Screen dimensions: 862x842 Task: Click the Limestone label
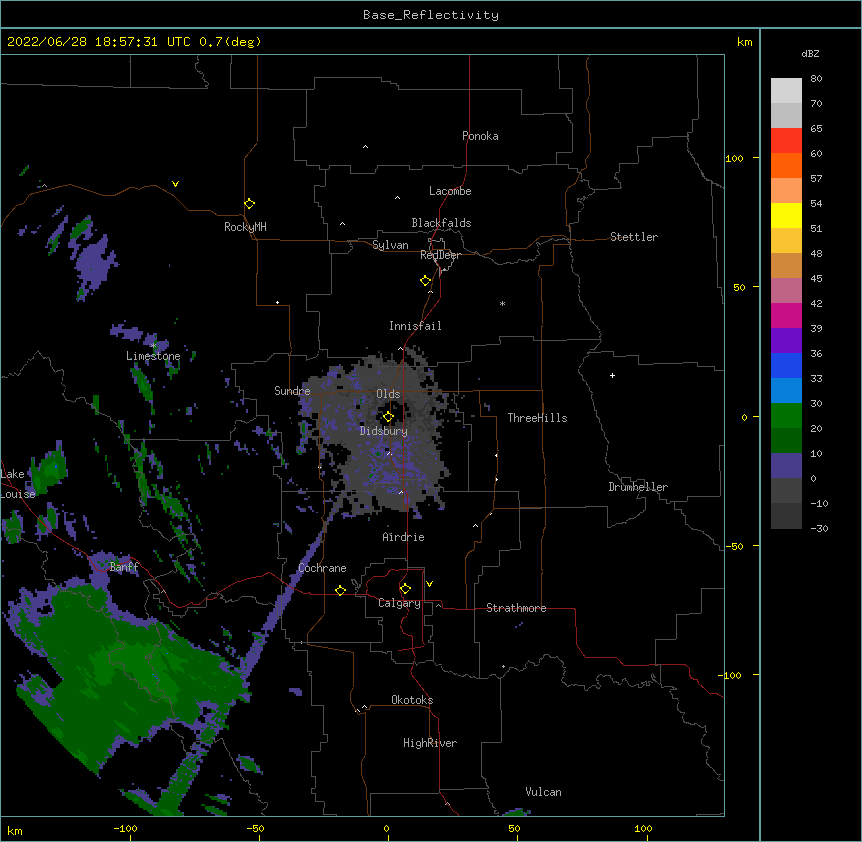[x=153, y=356]
